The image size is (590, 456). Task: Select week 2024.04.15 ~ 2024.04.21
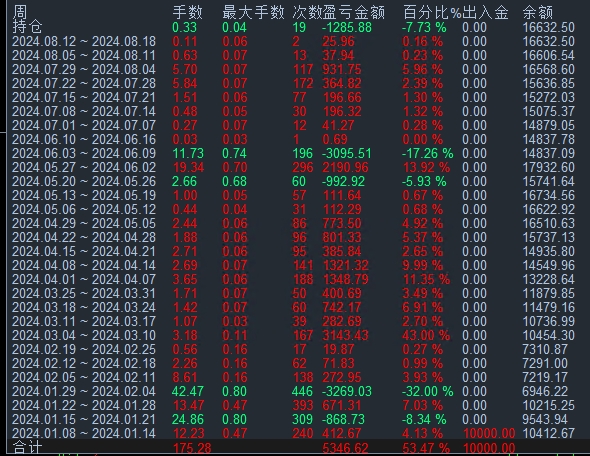[84, 251]
